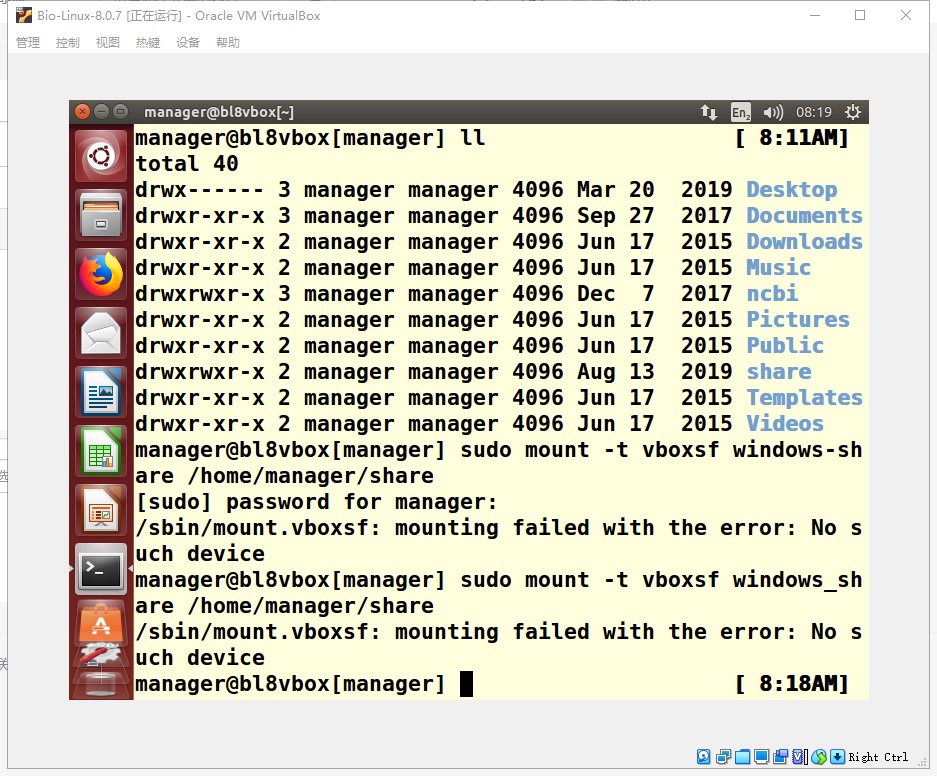Click the Terminal icon in launcher

click(x=101, y=569)
